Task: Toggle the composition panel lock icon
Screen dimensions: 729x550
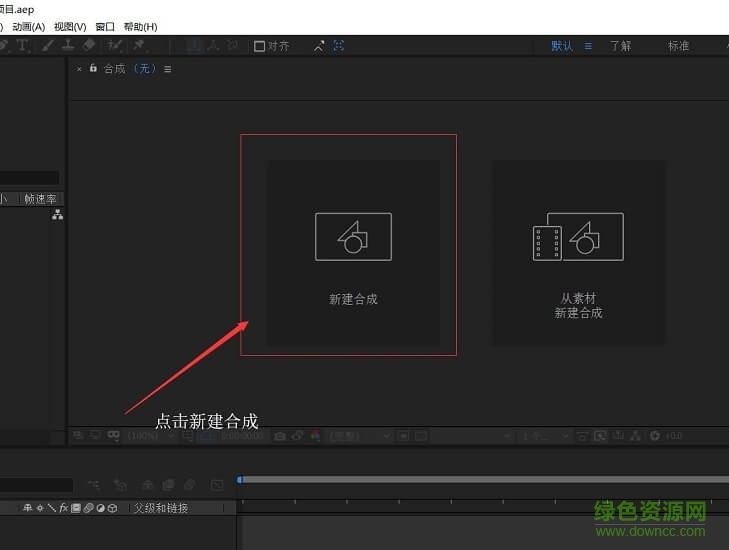Action: [93, 69]
